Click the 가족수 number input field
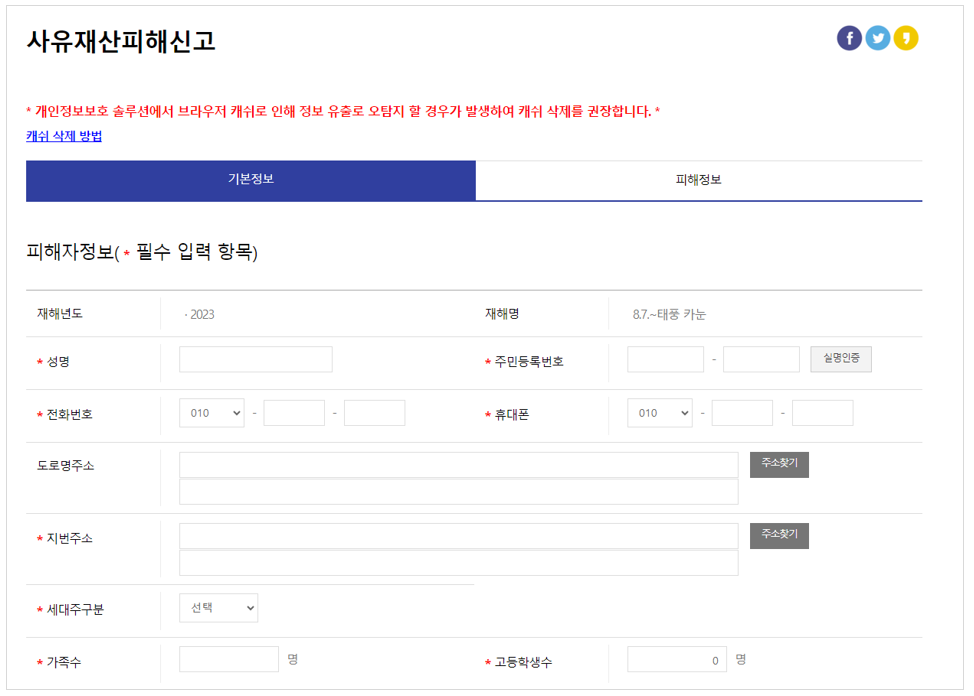This screenshot has width=974, height=696. click(229, 659)
